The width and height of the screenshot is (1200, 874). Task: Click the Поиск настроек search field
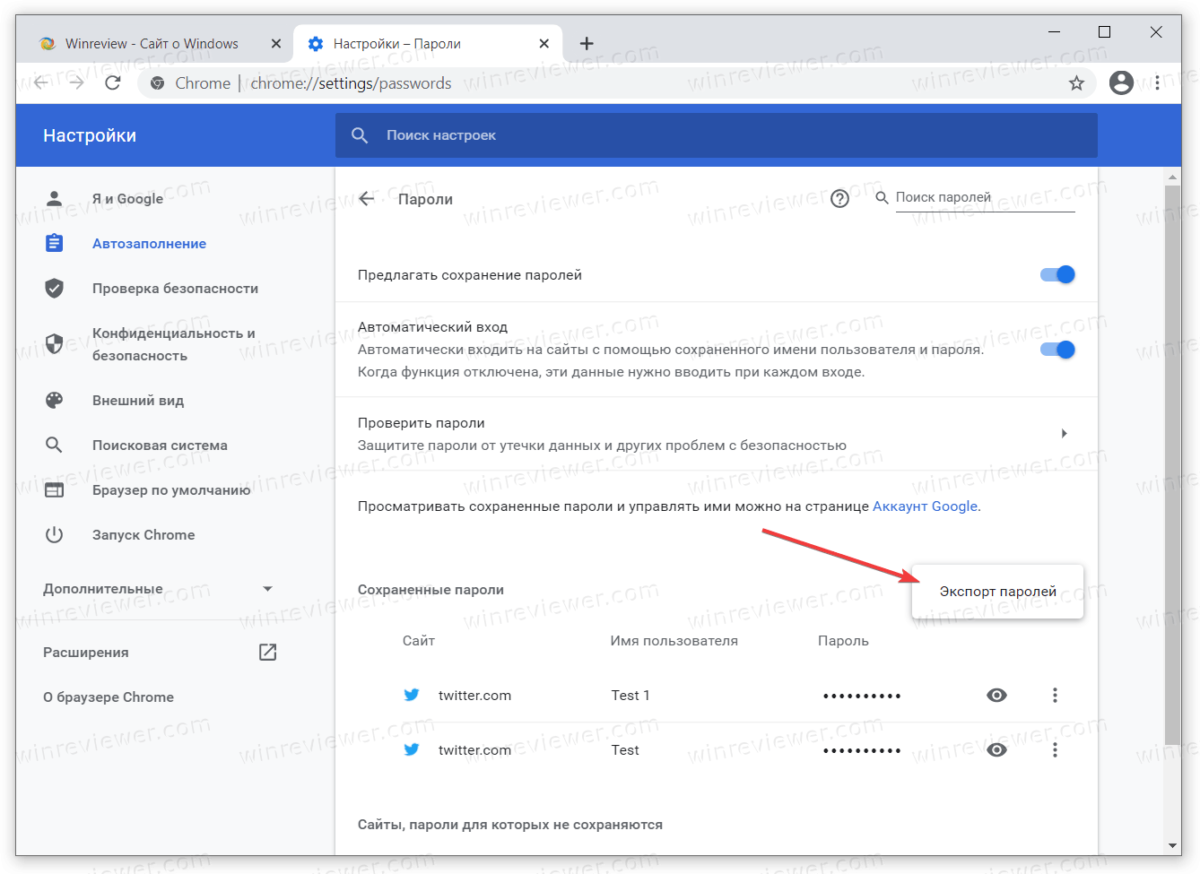tap(715, 135)
